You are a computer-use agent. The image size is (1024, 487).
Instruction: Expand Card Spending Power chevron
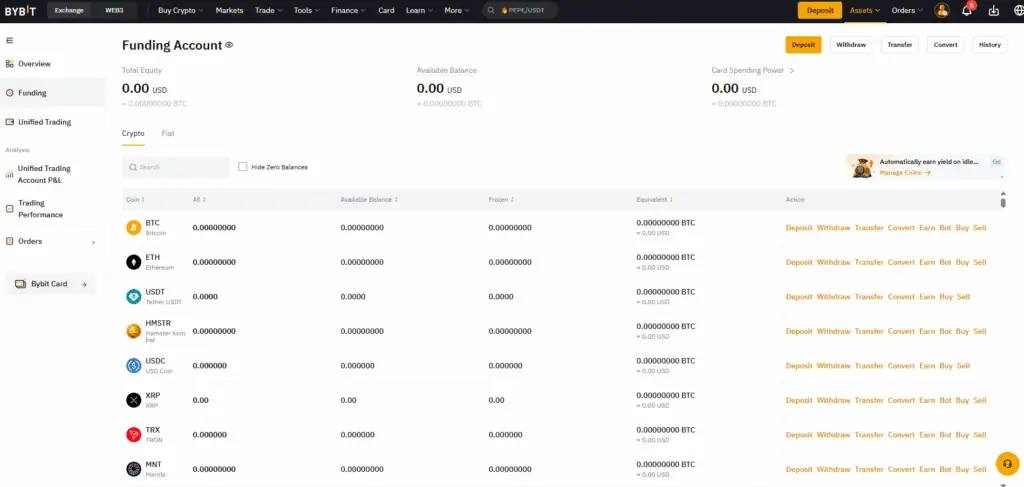(x=792, y=71)
